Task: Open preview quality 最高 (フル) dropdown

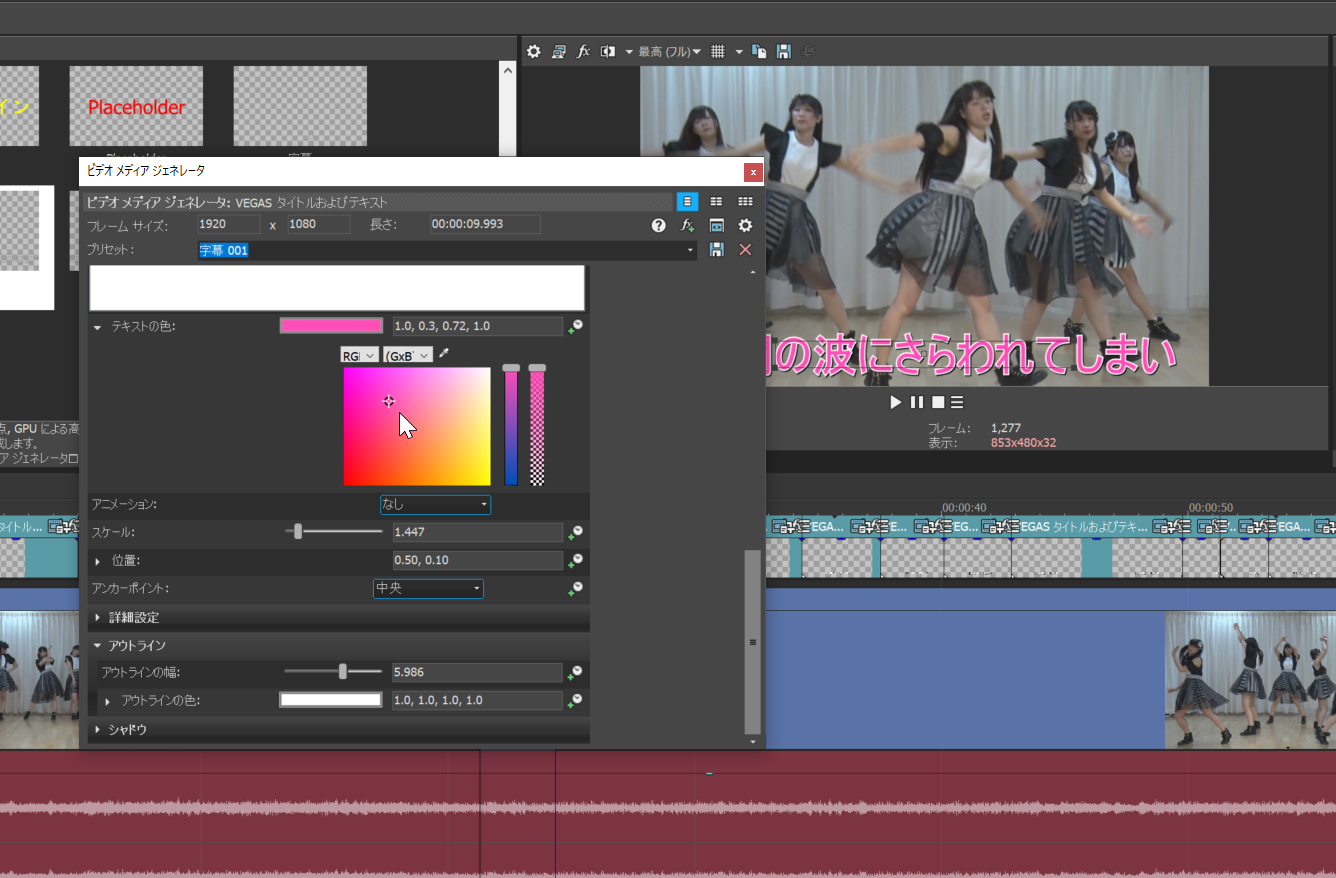Action: click(671, 51)
